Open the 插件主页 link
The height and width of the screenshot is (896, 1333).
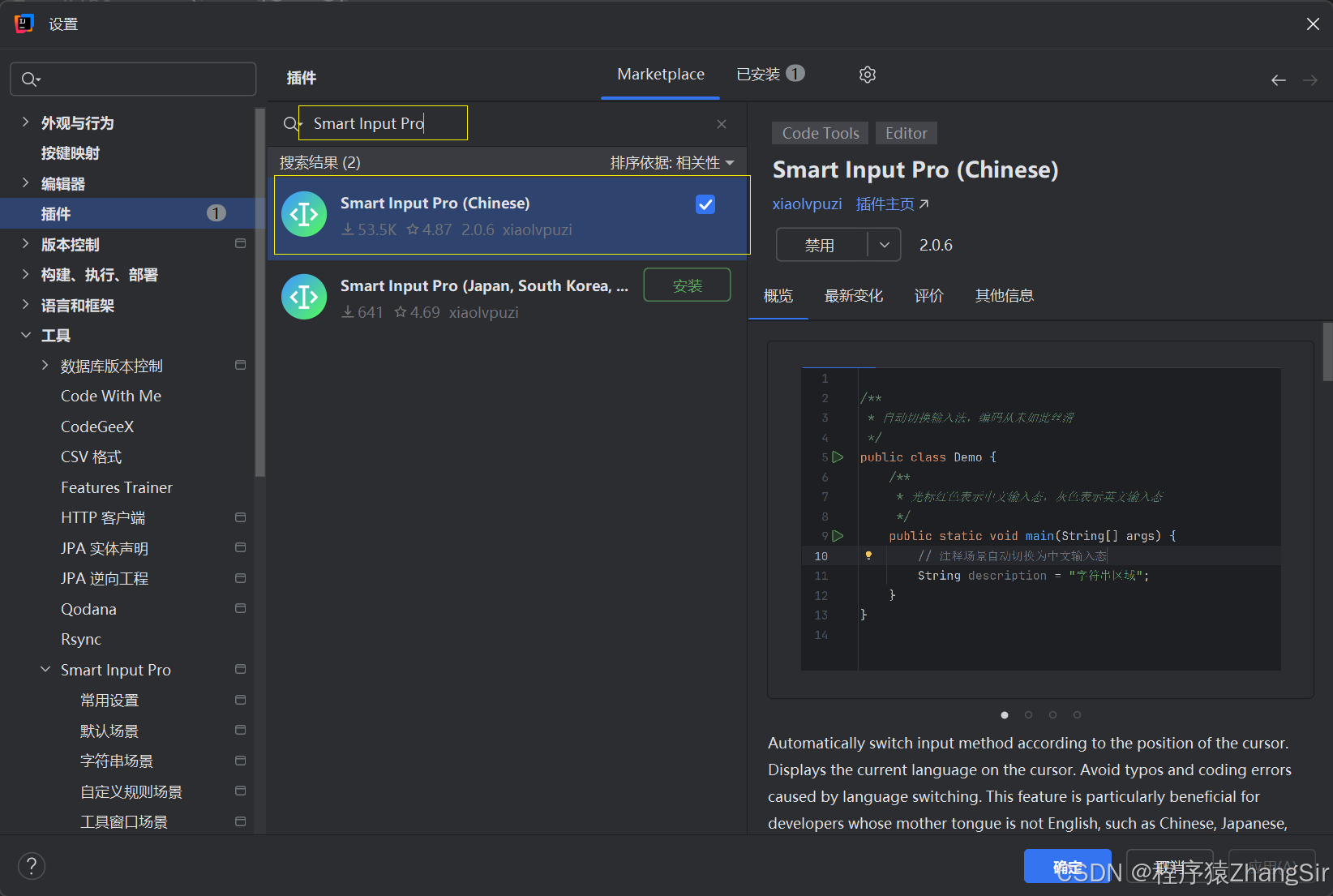885,204
